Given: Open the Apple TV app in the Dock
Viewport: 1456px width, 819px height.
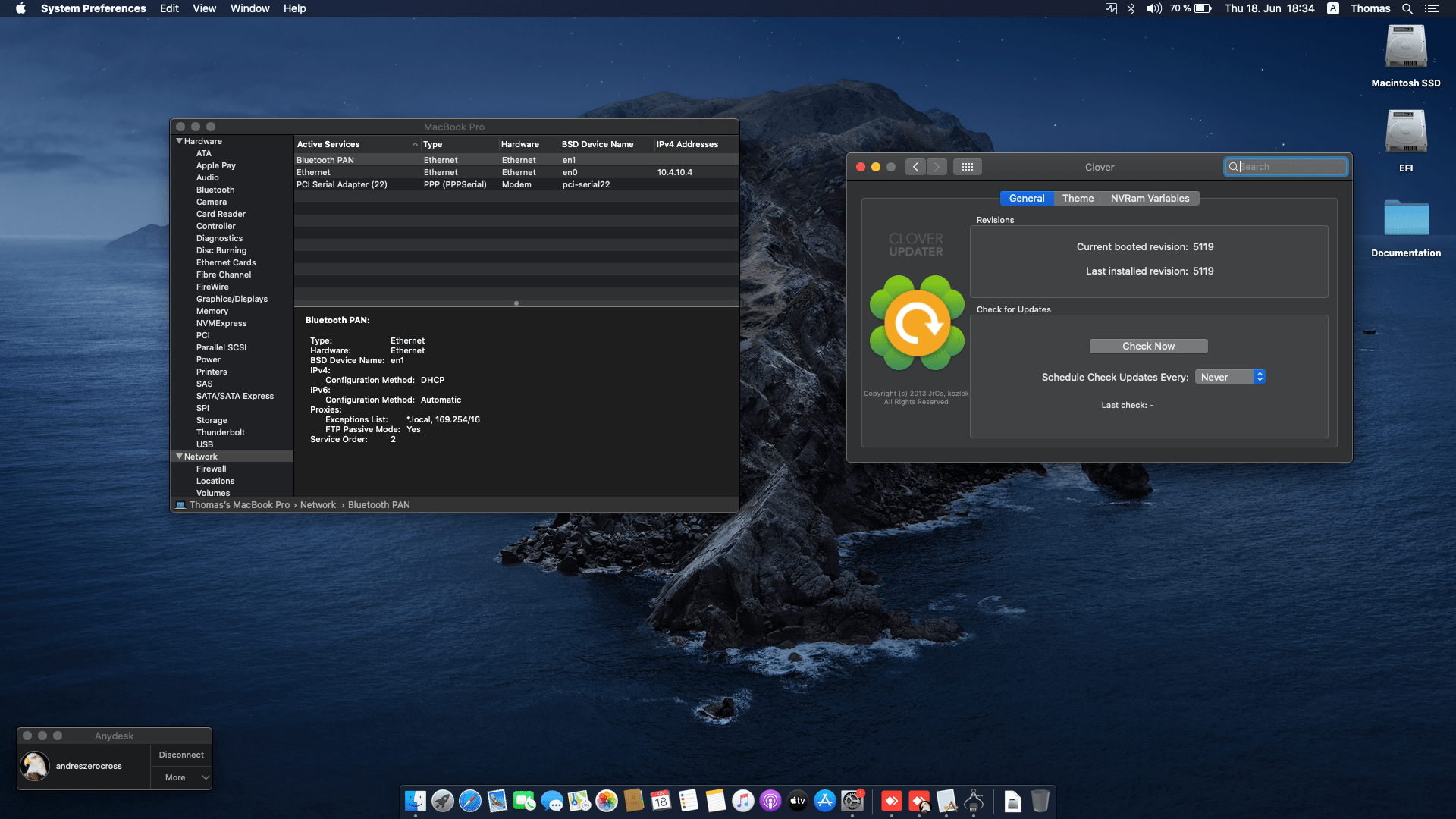Looking at the screenshot, I should click(x=798, y=801).
